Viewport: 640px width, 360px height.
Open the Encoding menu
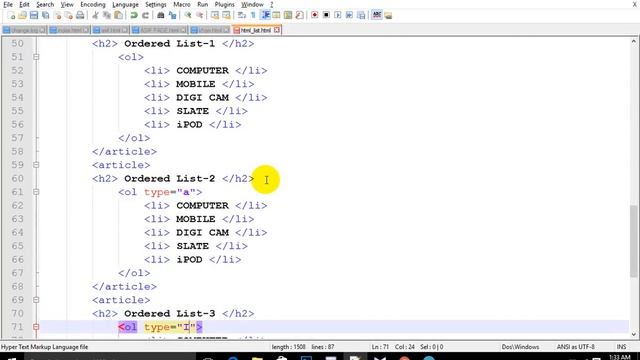[x=93, y=4]
